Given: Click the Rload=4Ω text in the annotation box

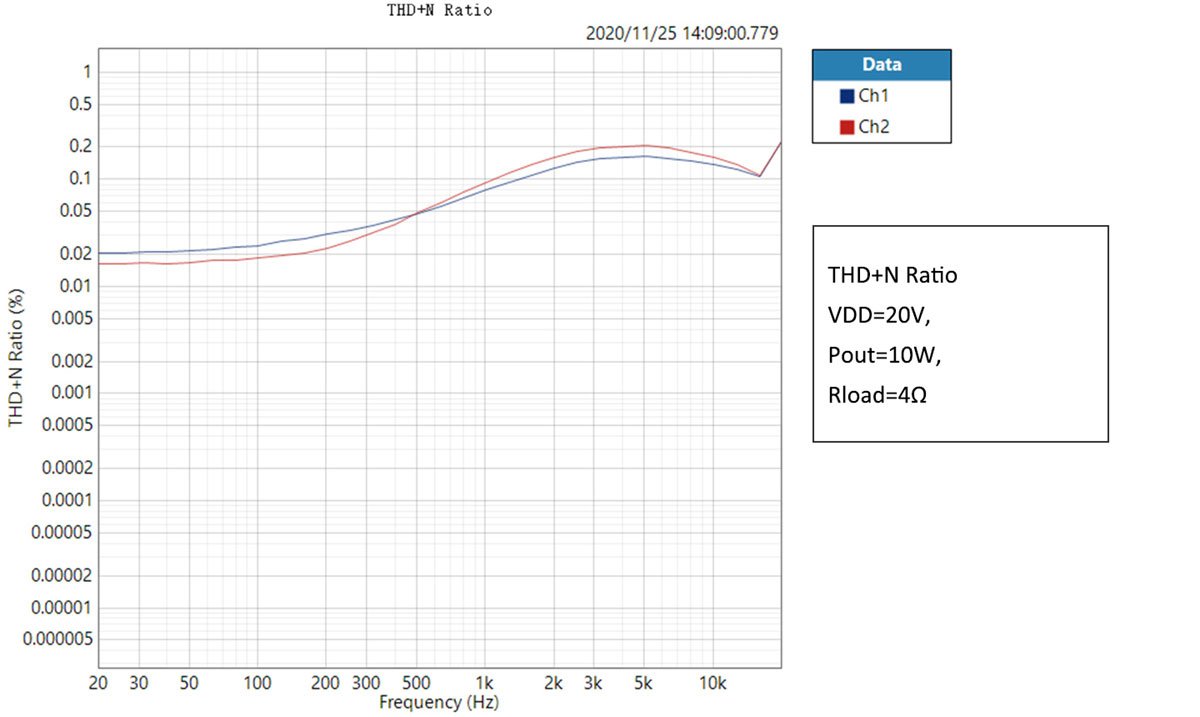Looking at the screenshot, I should click(x=878, y=394).
